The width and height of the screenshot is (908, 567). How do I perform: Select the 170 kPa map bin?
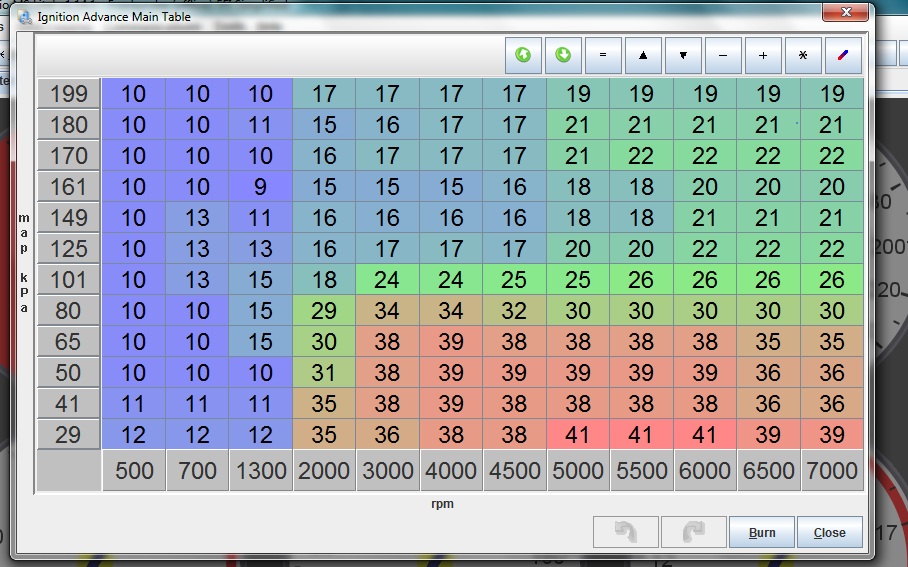pyautogui.click(x=68, y=156)
